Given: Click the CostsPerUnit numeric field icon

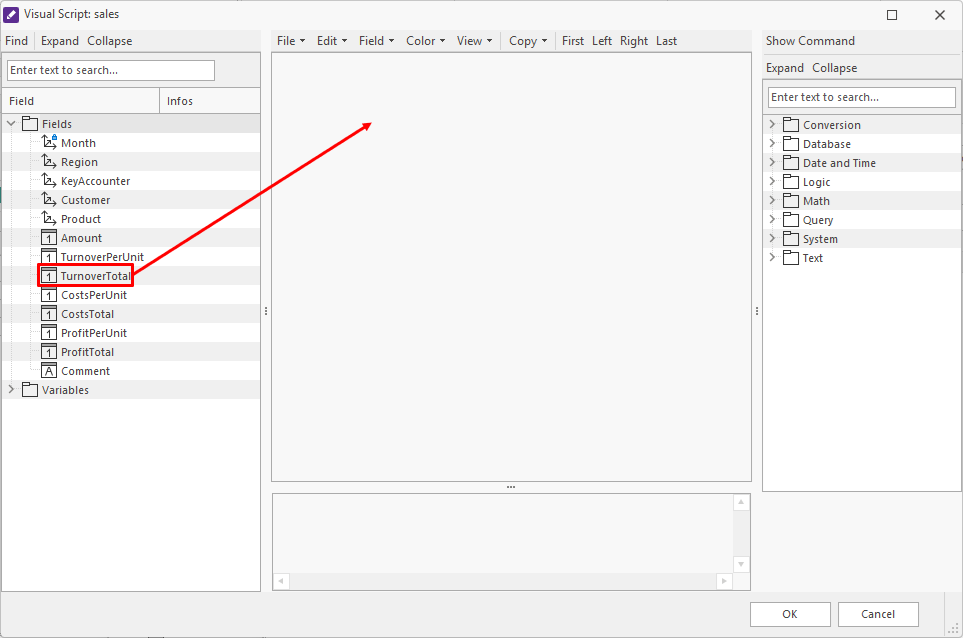Looking at the screenshot, I should point(49,295).
